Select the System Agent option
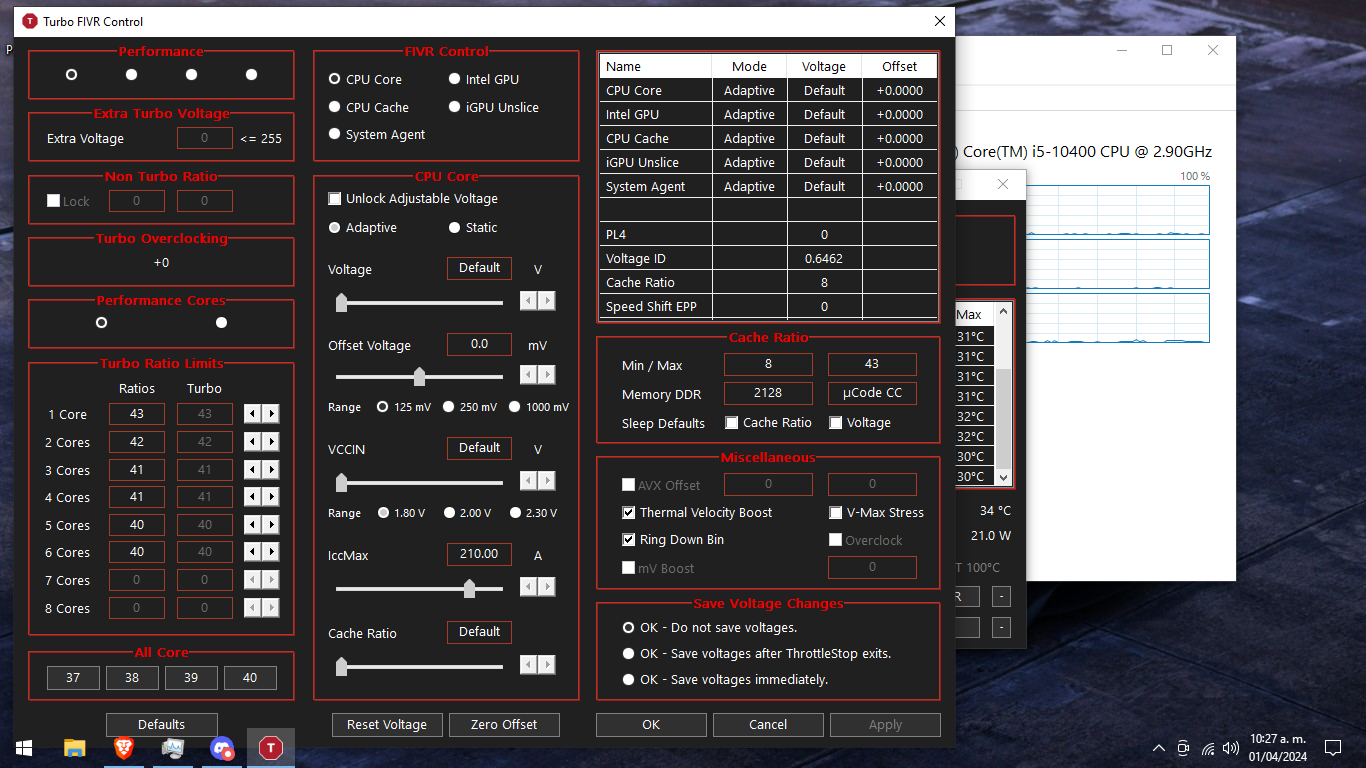 (376, 134)
